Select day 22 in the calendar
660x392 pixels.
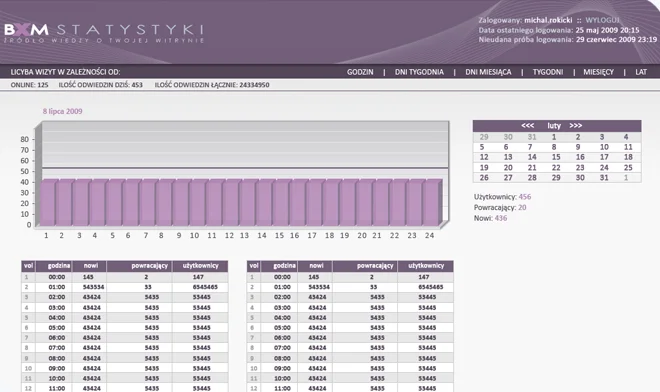tap(556, 168)
